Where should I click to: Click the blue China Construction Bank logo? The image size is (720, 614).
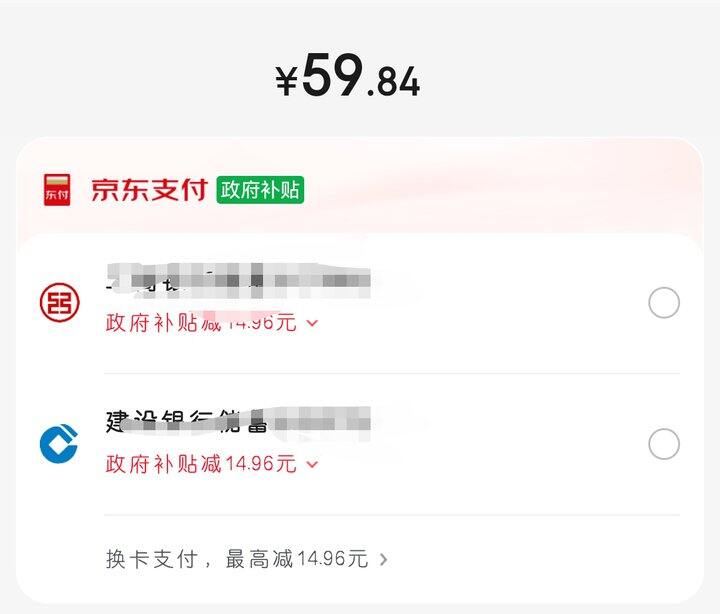pos(59,444)
